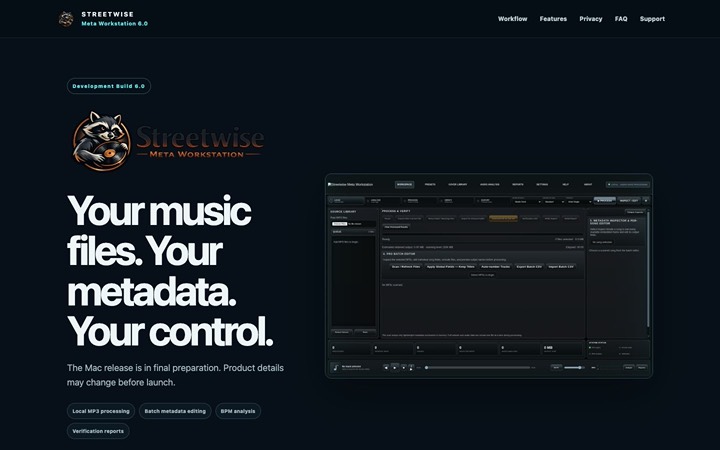Click the play button in preview player
This screenshot has width=720, height=450.
click(x=395, y=367)
